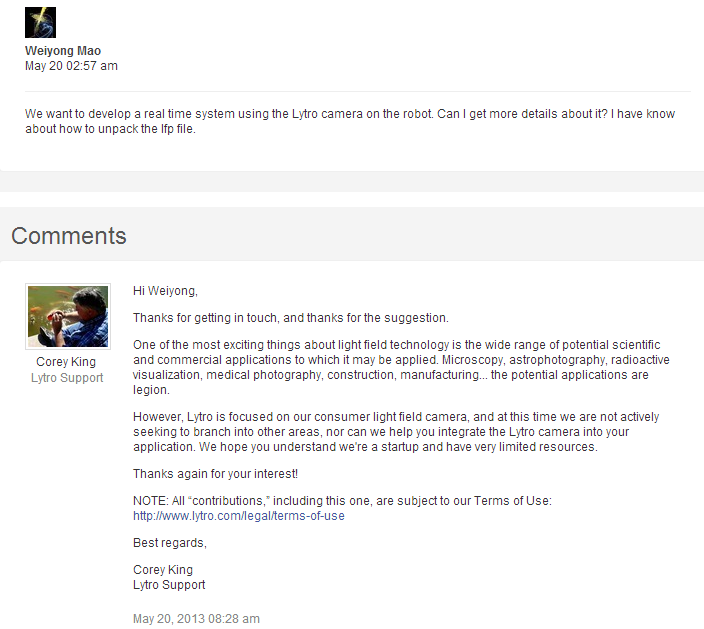Open Corey King's profile photo

click(x=67, y=316)
